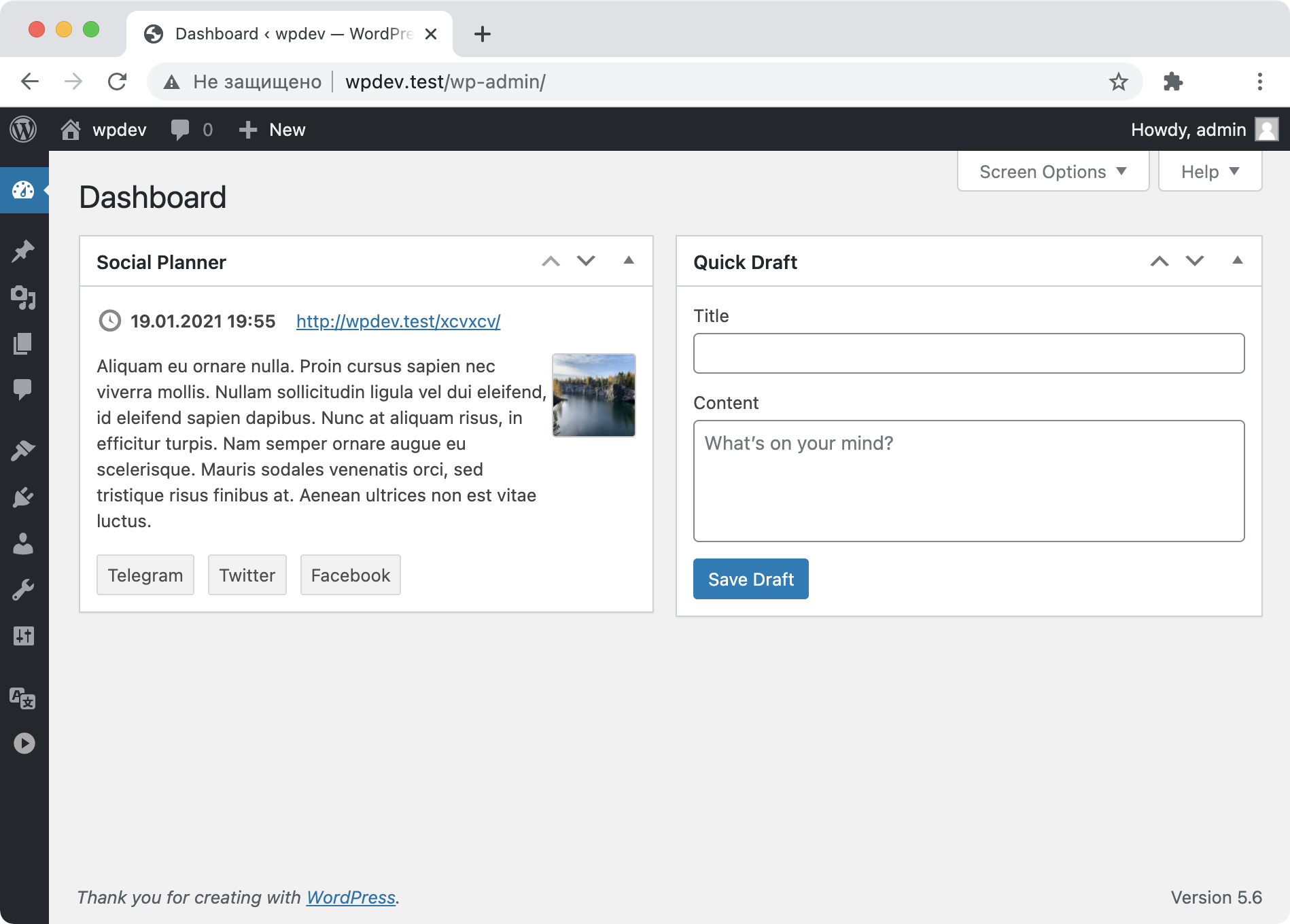This screenshot has width=1290, height=924.
Task: Toggle the Quick Draft panel
Action: pos(1238,261)
